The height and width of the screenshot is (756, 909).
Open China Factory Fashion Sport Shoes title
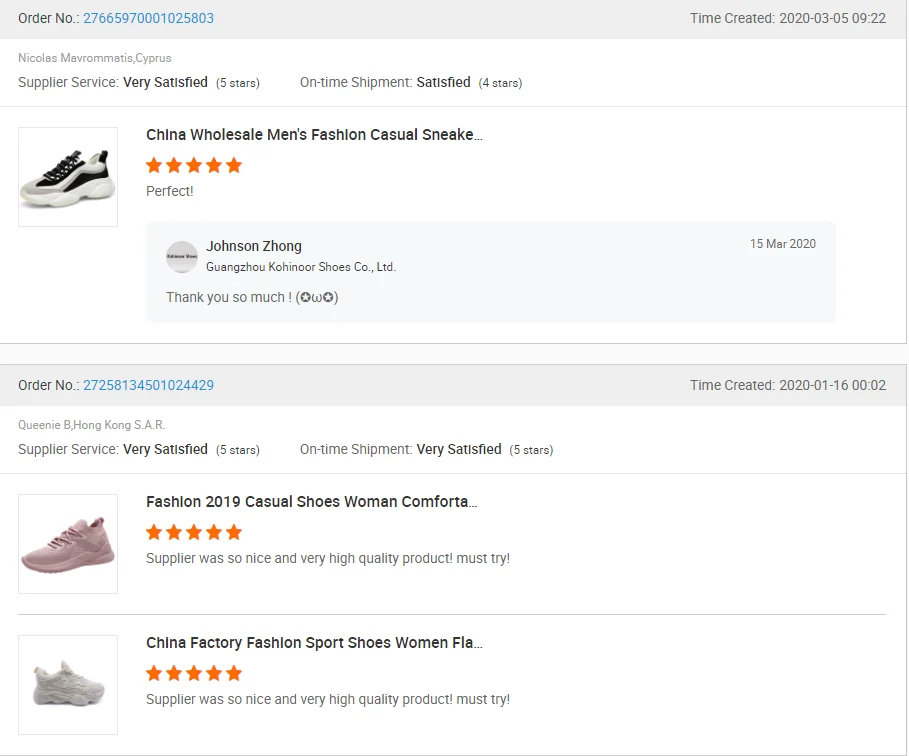(314, 643)
